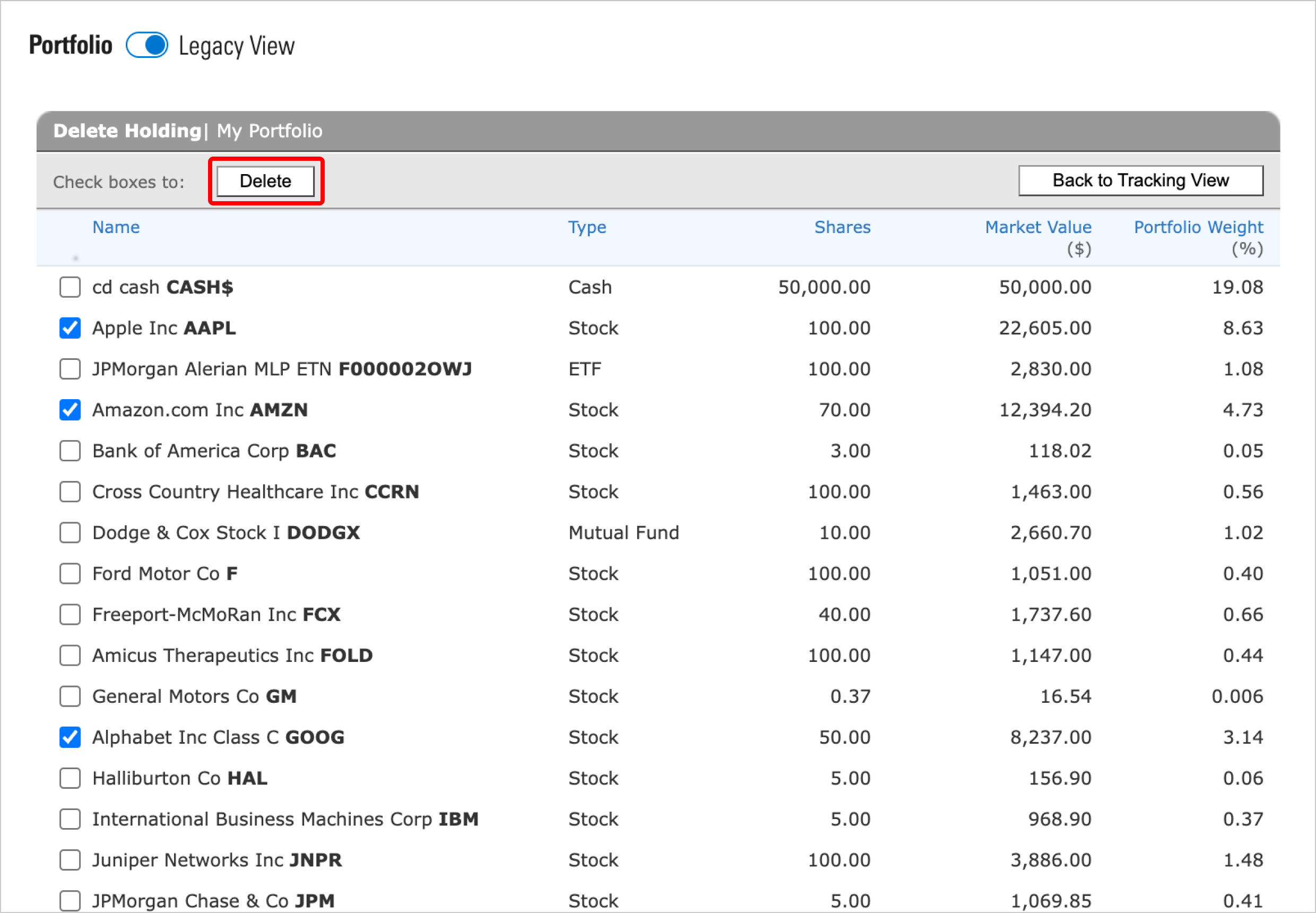Sort holdings by Type column
This screenshot has height=913, width=1316.
click(587, 227)
